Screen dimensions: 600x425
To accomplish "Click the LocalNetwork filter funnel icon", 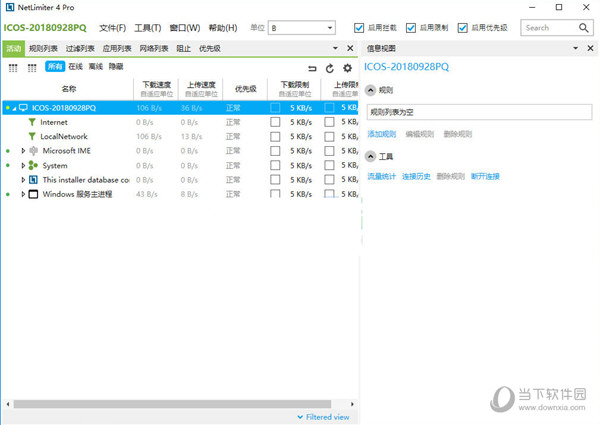I will (x=32, y=136).
